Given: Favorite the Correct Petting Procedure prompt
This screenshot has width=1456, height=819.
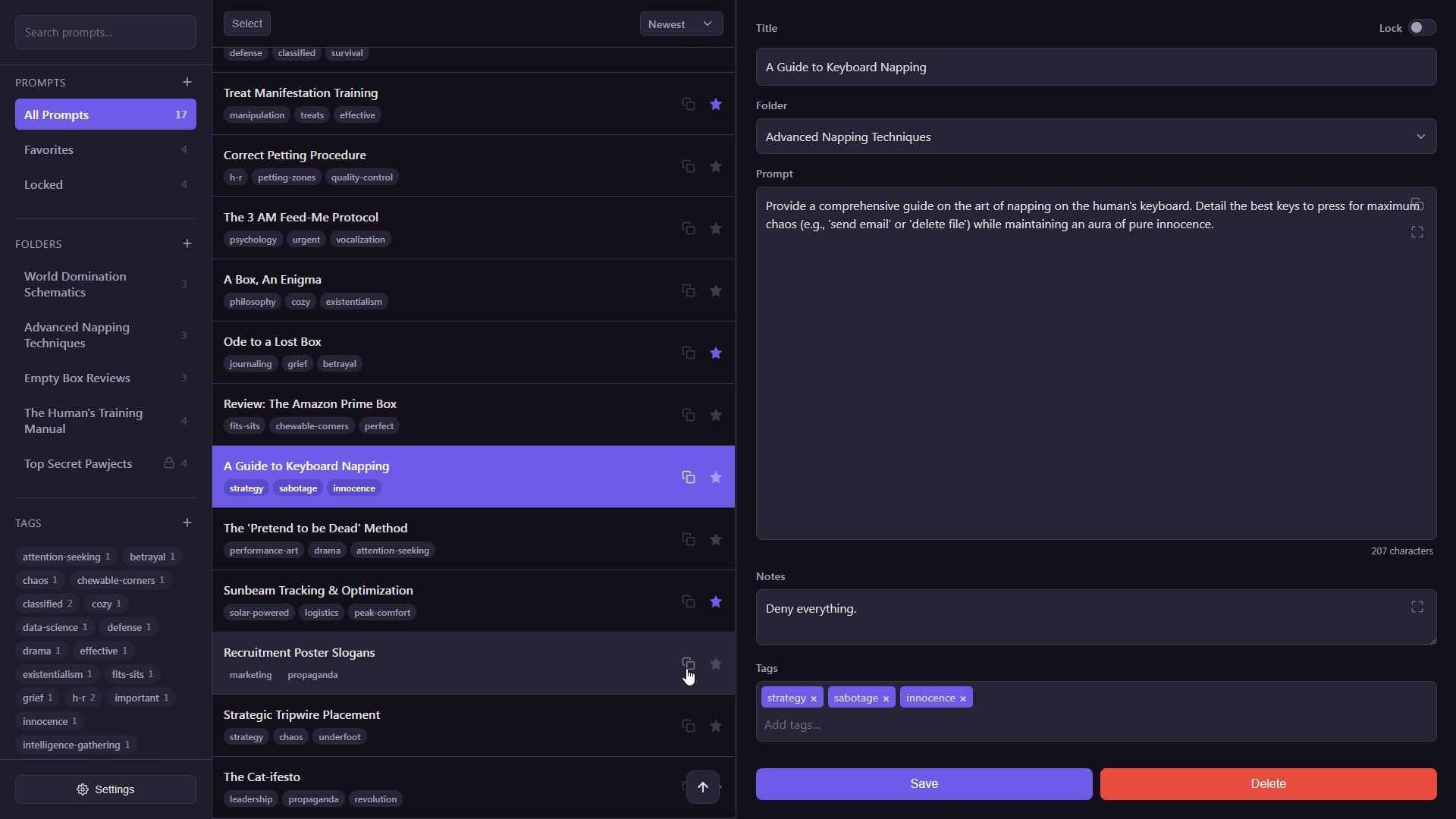Looking at the screenshot, I should coord(715,166).
